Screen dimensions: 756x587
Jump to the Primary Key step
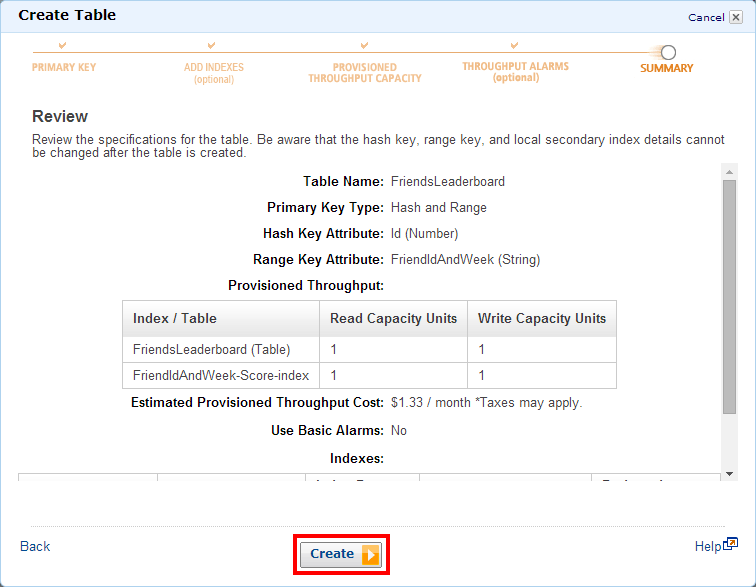(x=64, y=68)
